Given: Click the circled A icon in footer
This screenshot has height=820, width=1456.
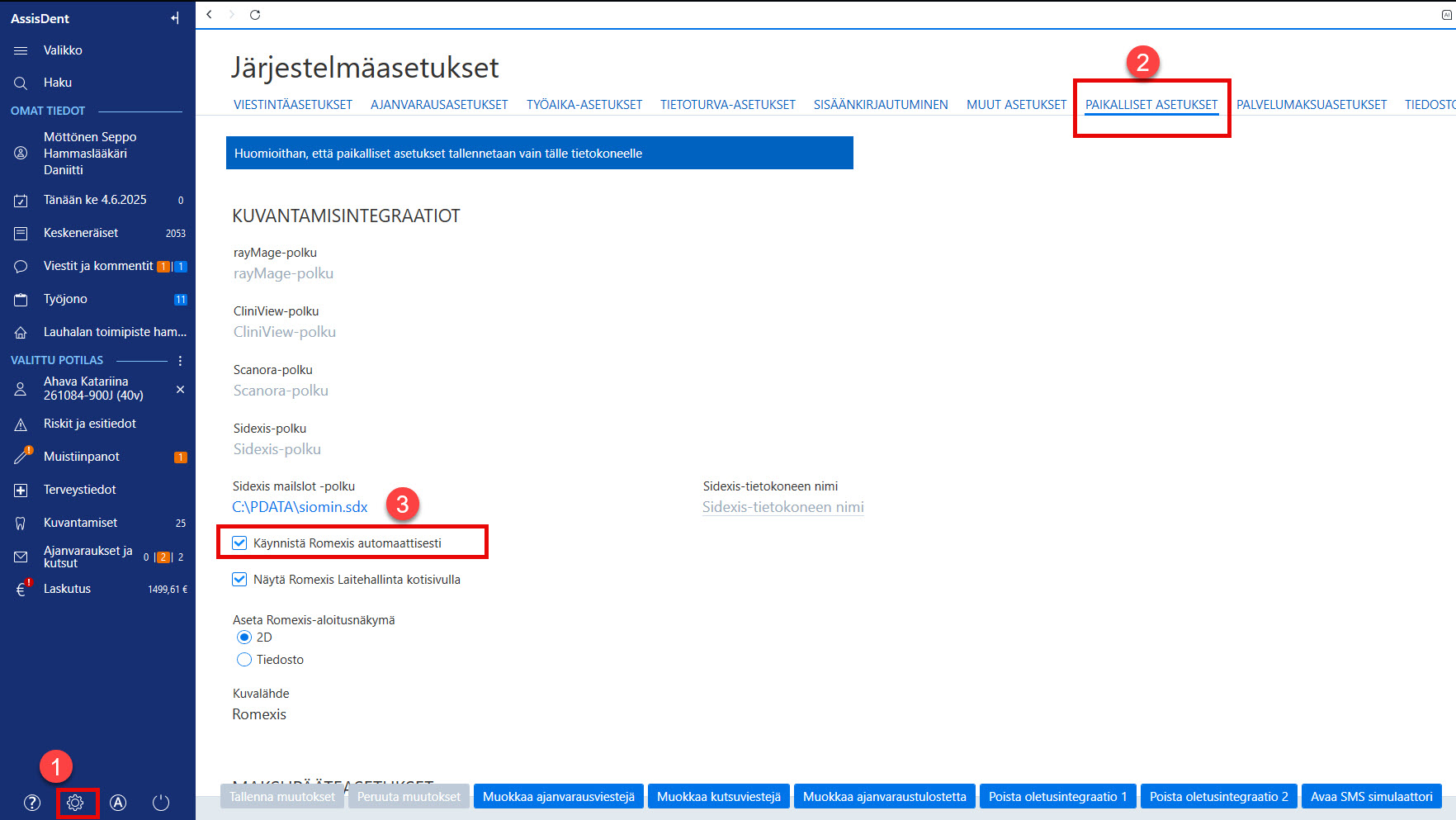Looking at the screenshot, I should pos(118,803).
